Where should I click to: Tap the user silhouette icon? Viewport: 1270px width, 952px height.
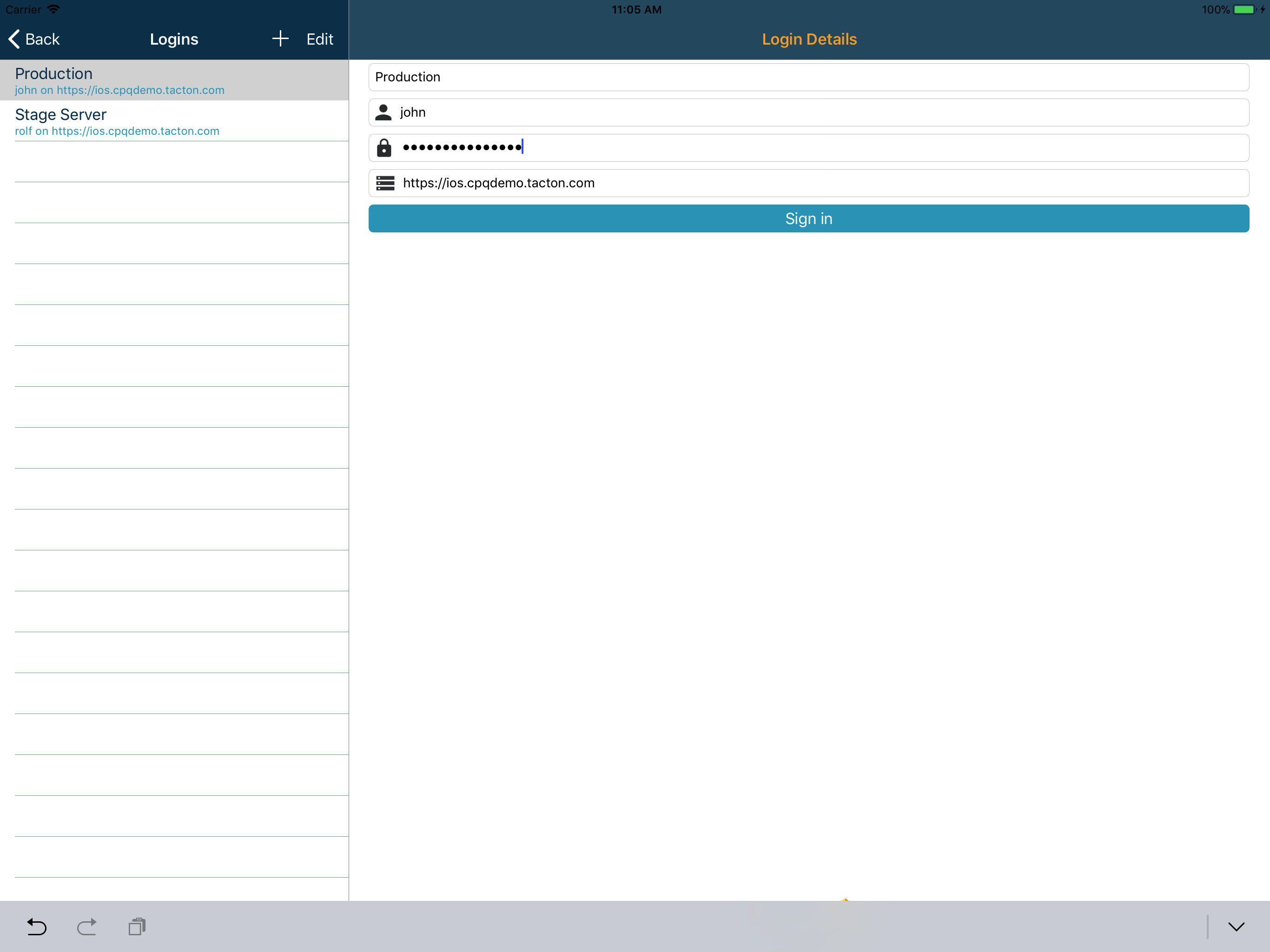point(384,112)
